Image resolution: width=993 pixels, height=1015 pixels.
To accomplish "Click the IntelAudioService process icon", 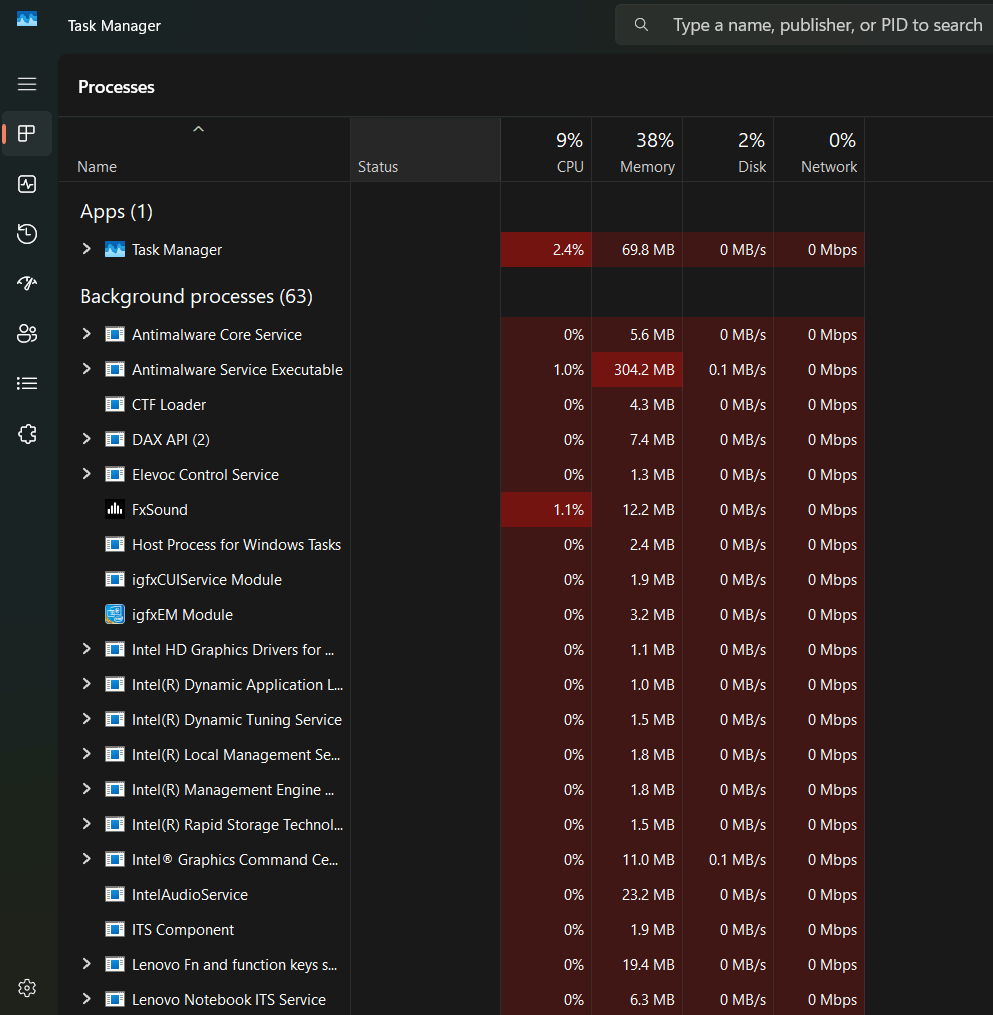I will point(115,895).
